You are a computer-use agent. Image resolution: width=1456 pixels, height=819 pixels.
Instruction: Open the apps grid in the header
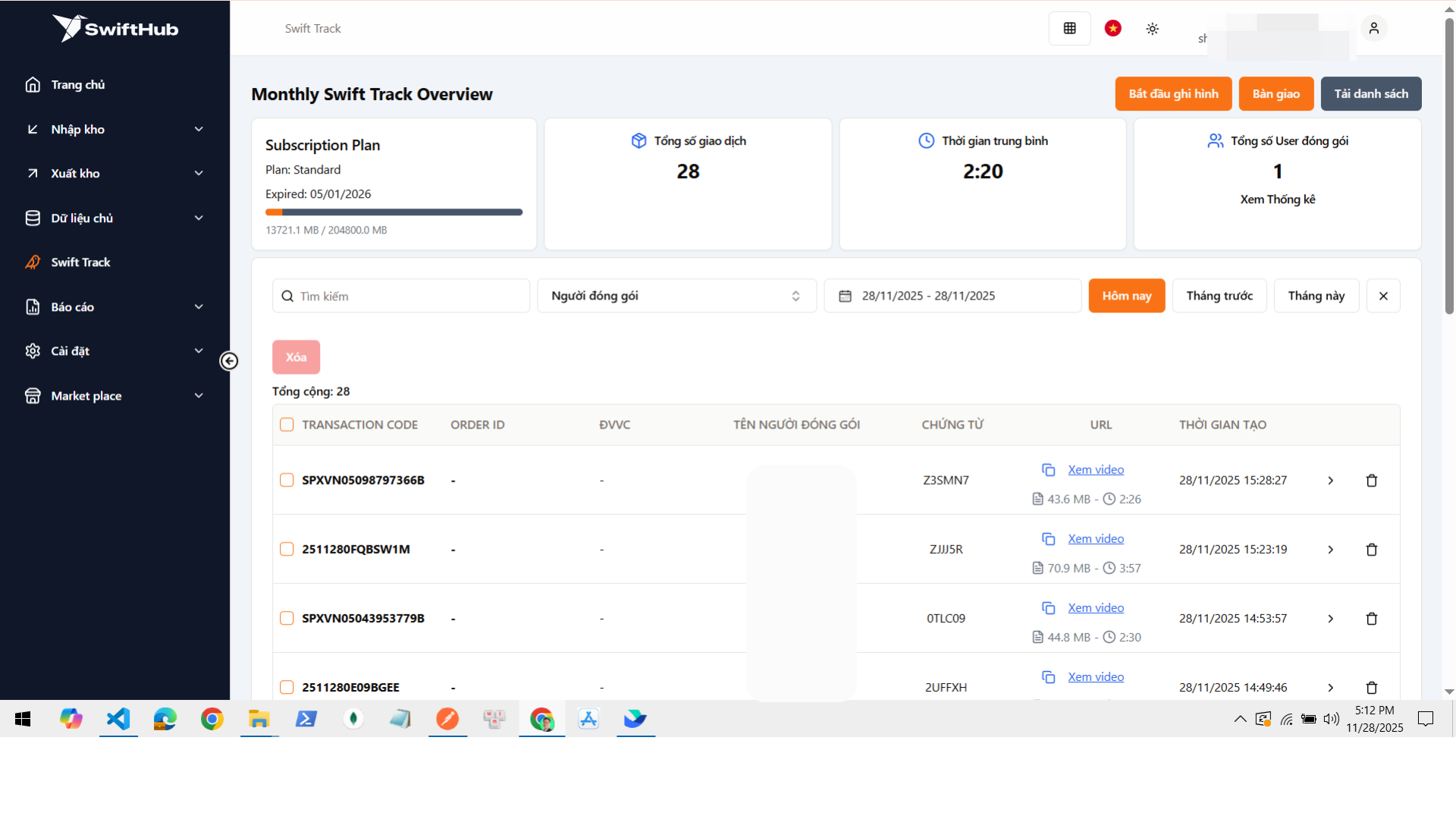click(1069, 28)
